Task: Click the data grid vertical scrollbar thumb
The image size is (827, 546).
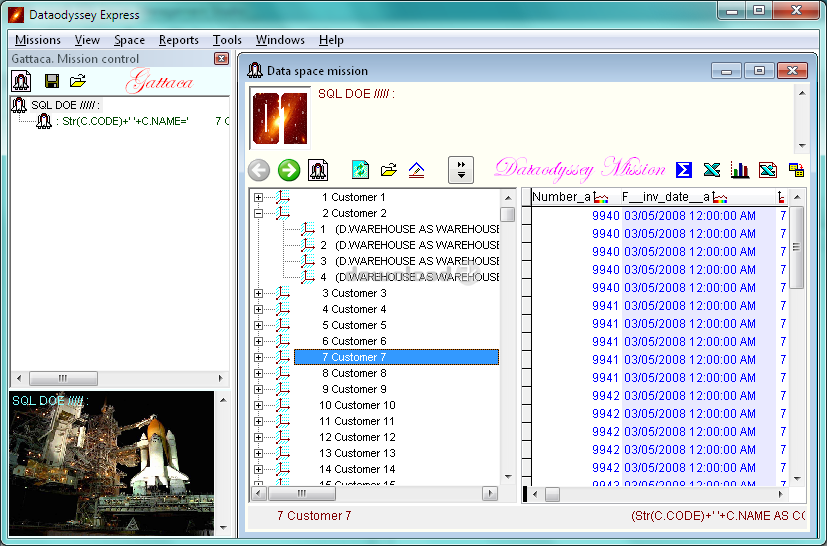Action: 796,247
